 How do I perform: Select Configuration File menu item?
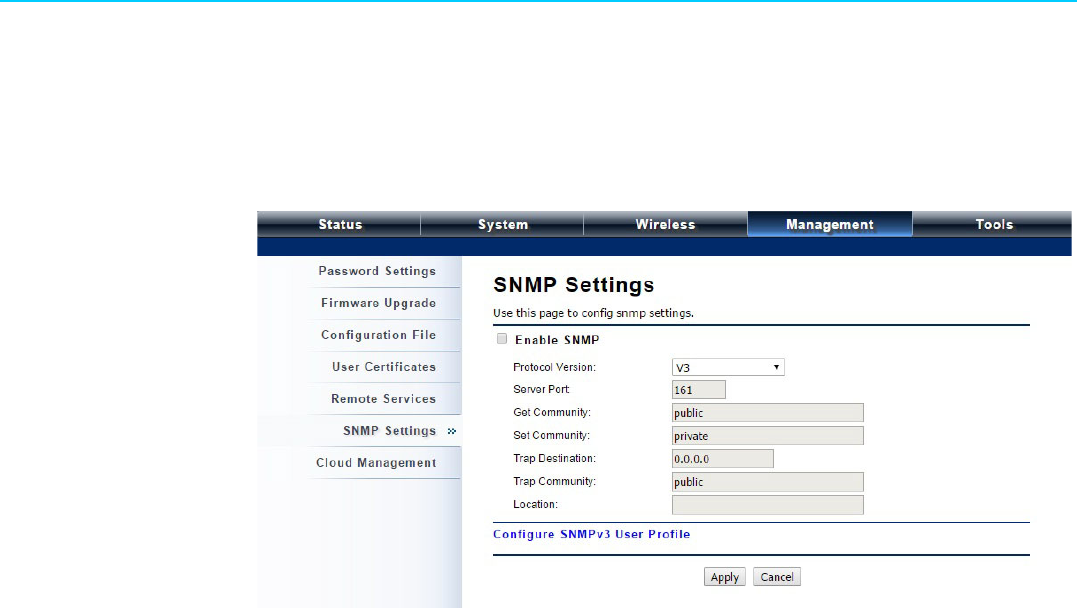tap(378, 335)
